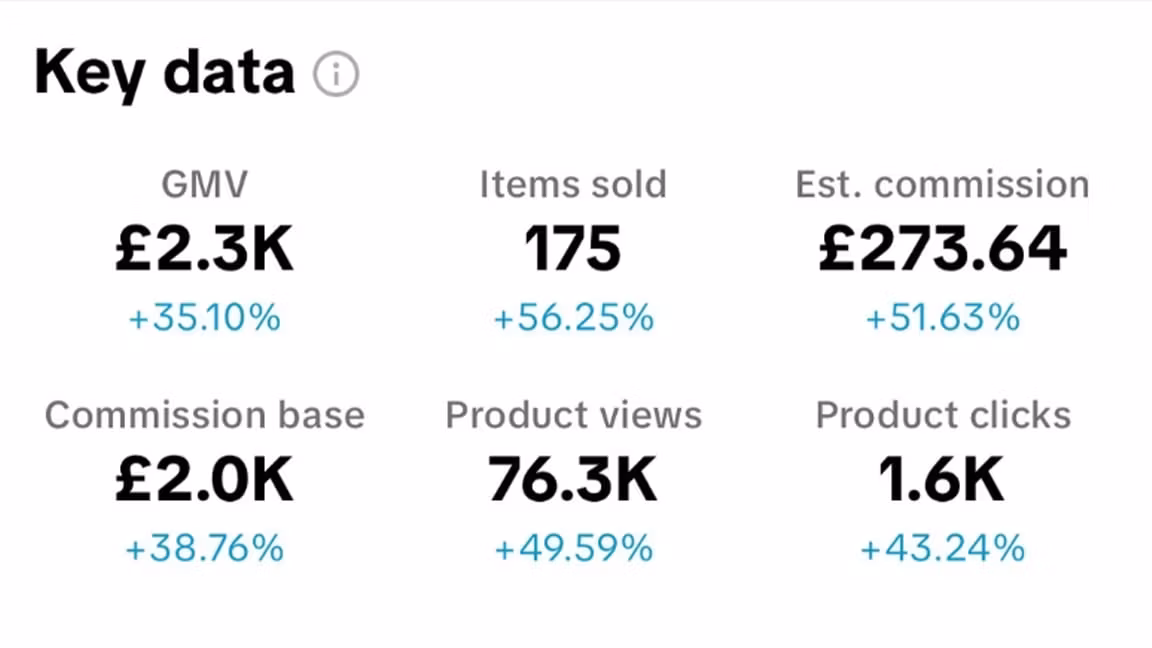Select the £2.3K GMV value
Image resolution: width=1152 pixels, height=648 pixels.
tap(205, 249)
